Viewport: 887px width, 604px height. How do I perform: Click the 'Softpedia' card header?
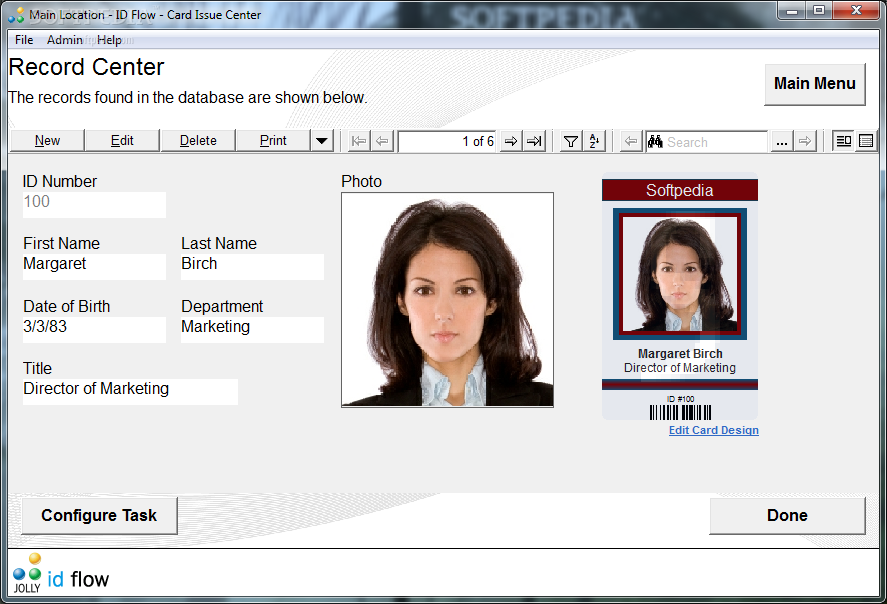(x=679, y=191)
